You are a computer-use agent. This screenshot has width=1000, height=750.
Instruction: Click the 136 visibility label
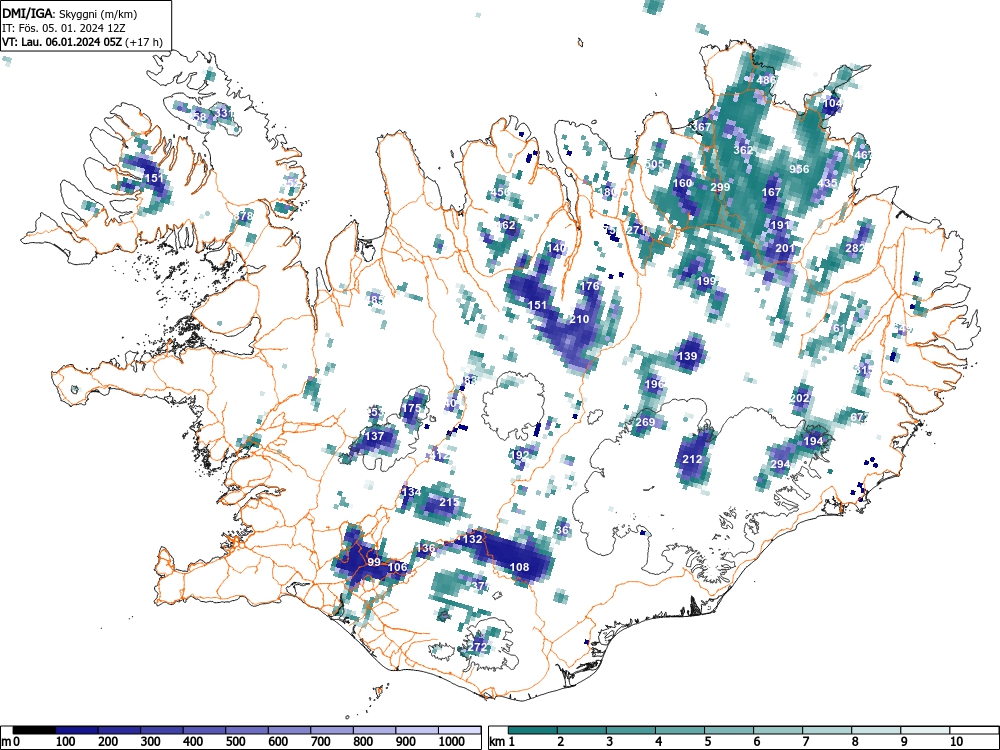coord(426,548)
